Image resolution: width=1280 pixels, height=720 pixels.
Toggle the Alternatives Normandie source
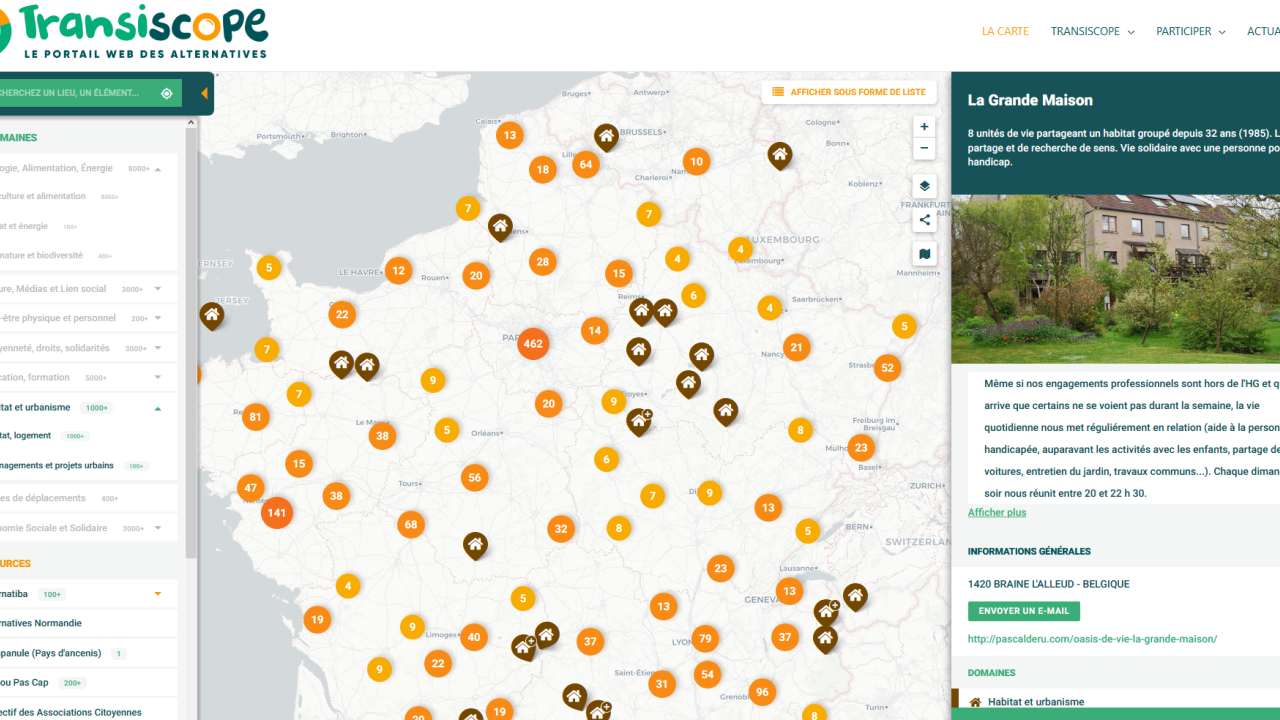click(x=45, y=623)
